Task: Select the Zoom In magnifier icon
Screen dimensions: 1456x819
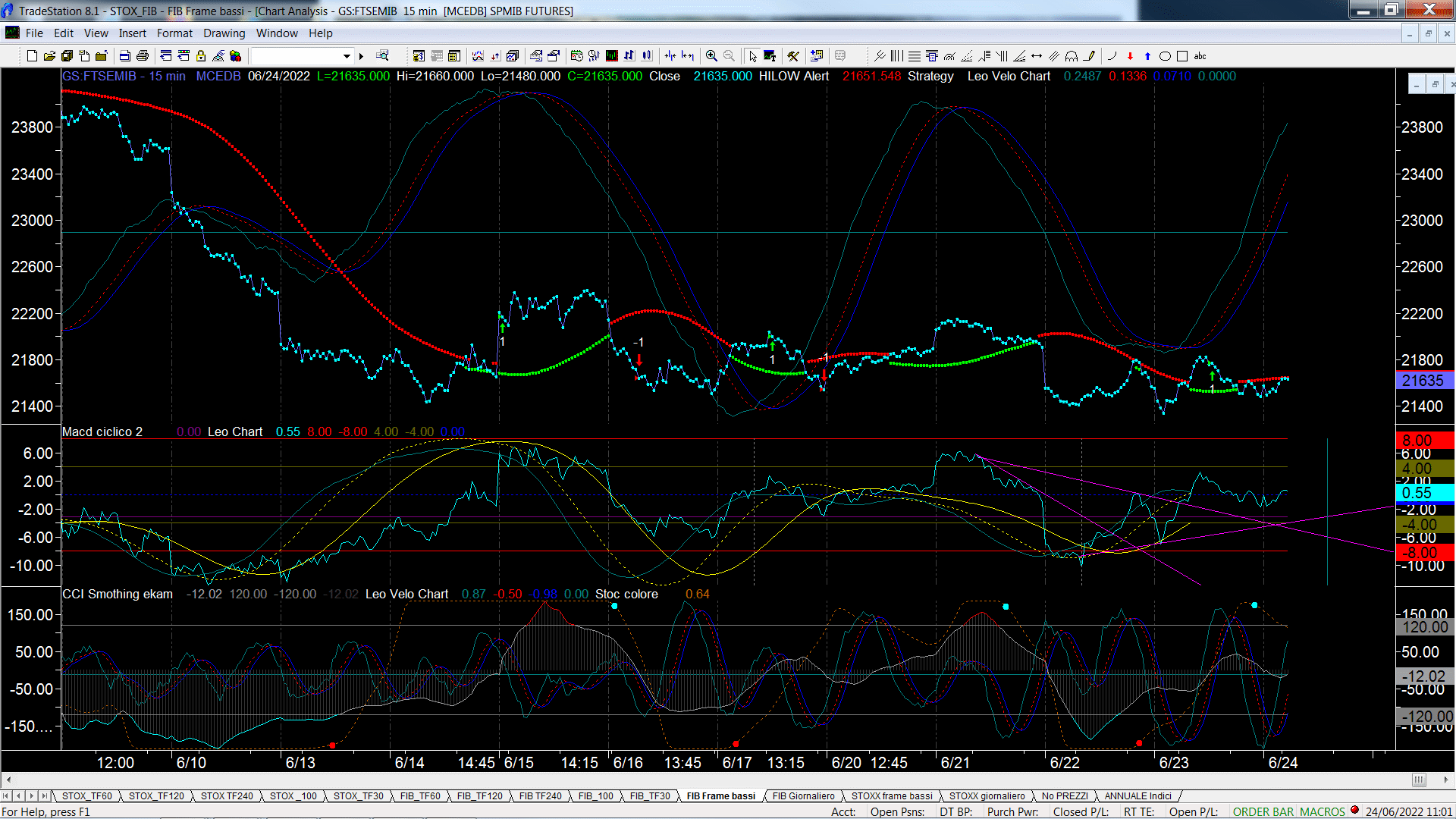Action: tap(711, 56)
